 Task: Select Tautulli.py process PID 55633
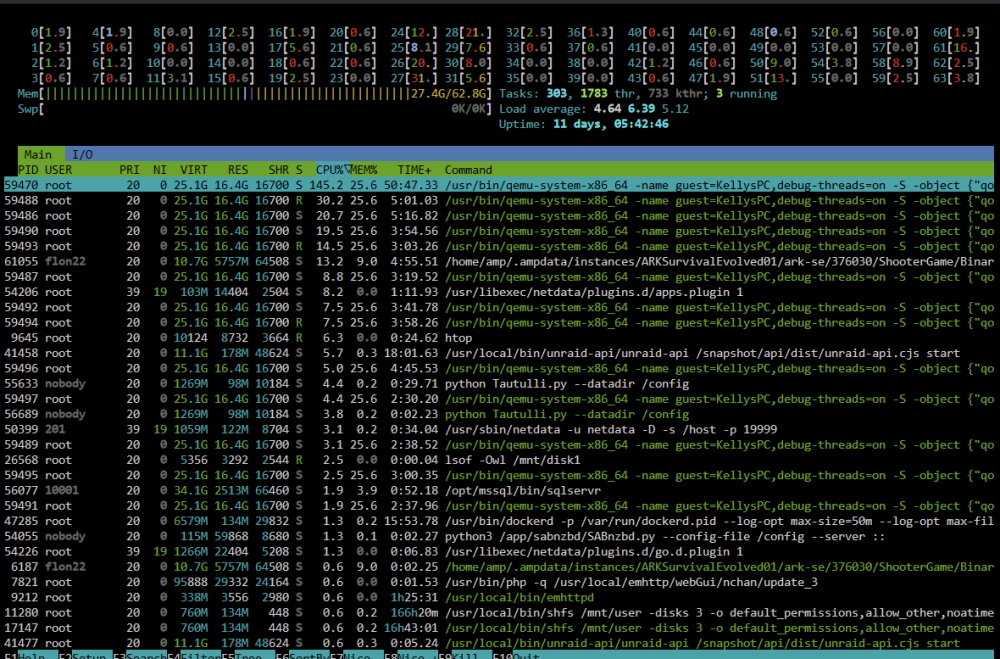tap(499, 383)
